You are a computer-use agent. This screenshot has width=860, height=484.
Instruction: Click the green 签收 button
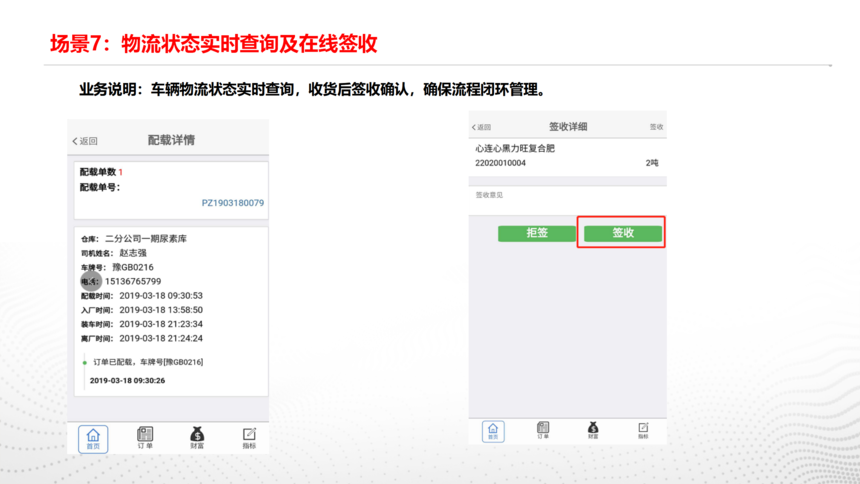point(623,233)
